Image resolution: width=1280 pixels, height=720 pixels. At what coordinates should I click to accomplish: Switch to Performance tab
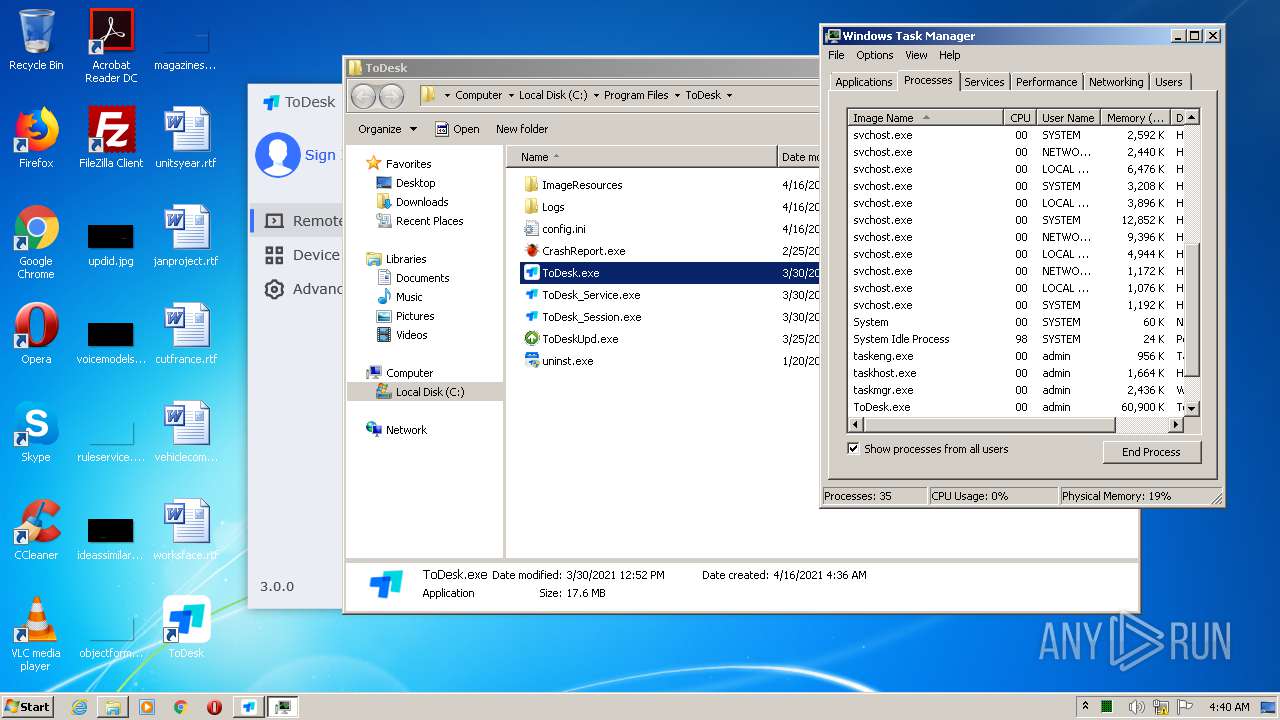coord(1046,82)
